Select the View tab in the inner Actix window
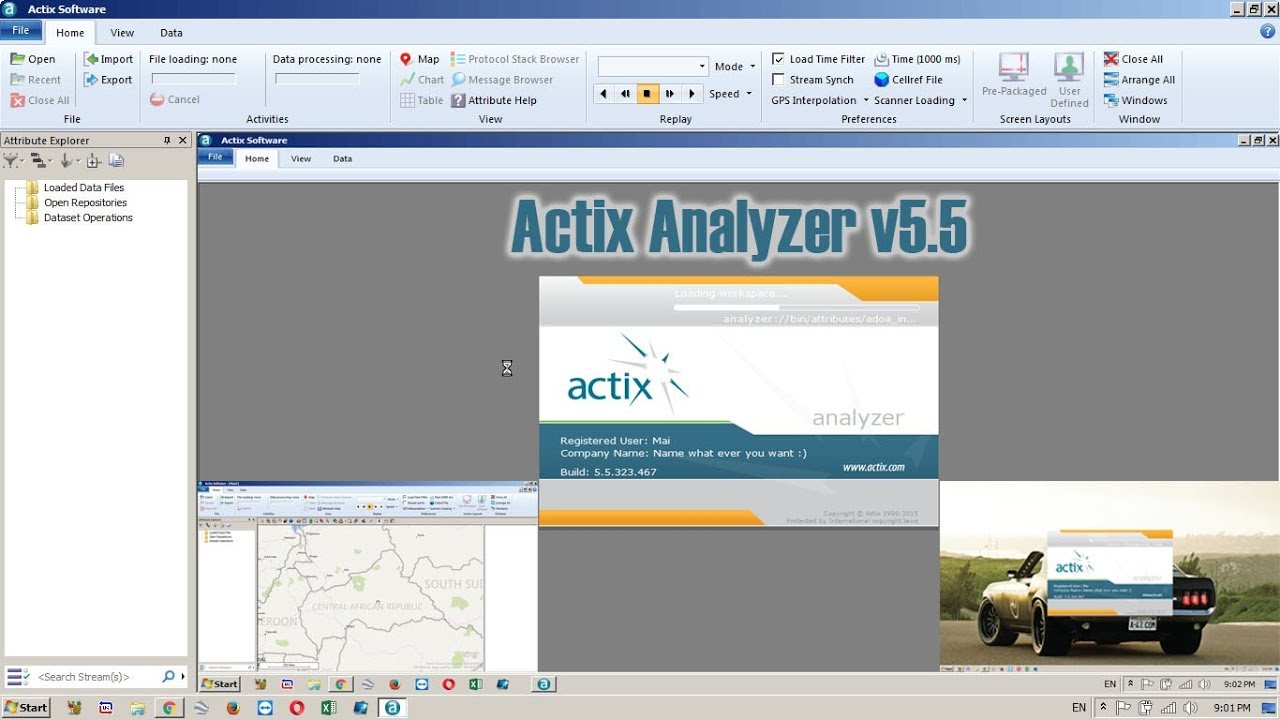Image resolution: width=1280 pixels, height=720 pixels. pyautogui.click(x=301, y=158)
